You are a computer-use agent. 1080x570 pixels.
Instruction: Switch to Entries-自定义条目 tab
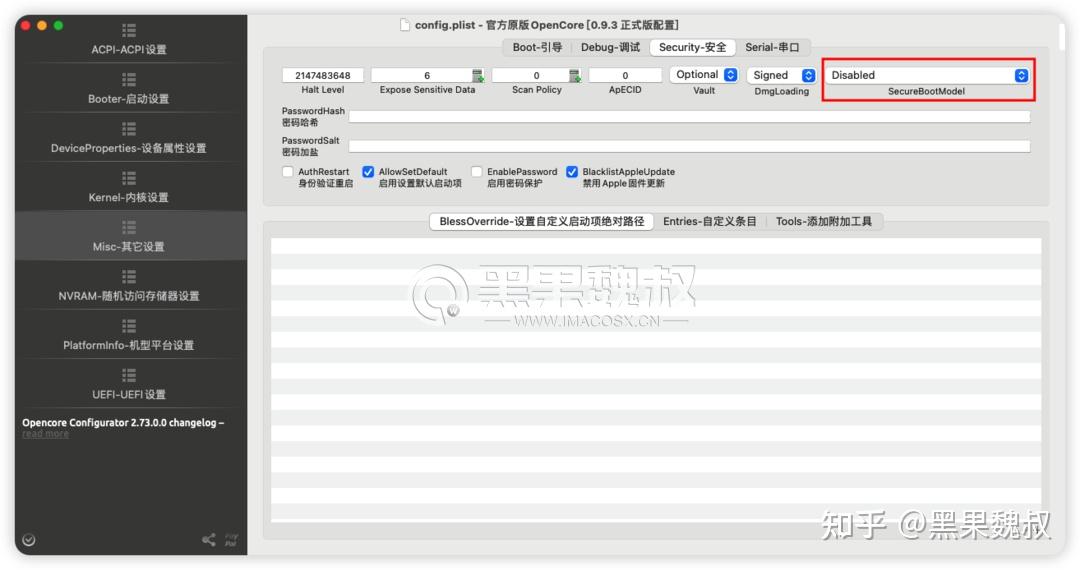pos(709,222)
